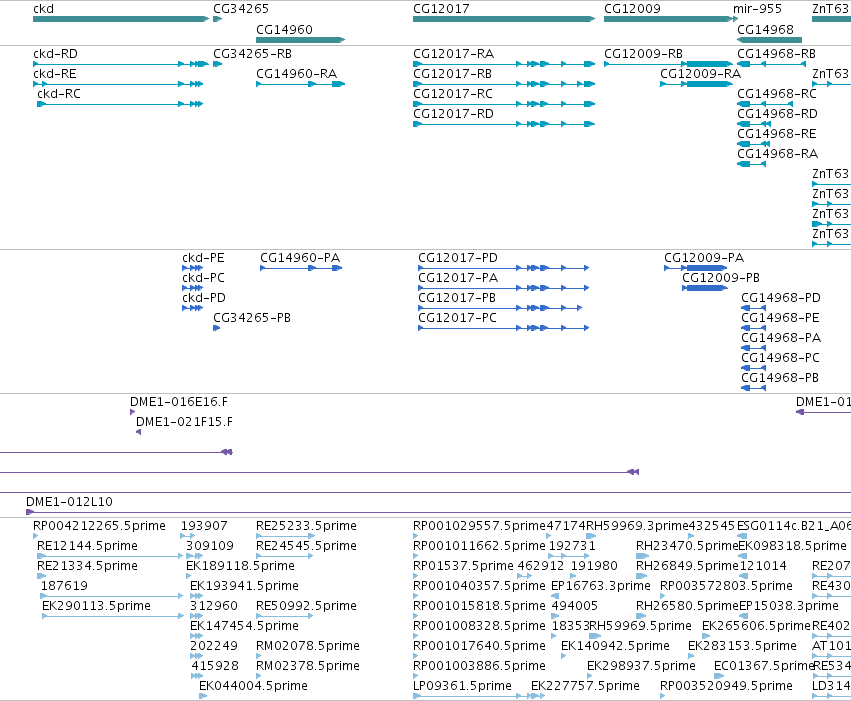Select transcript CG12017-RC
This screenshot has height=701, width=851.
453,94
